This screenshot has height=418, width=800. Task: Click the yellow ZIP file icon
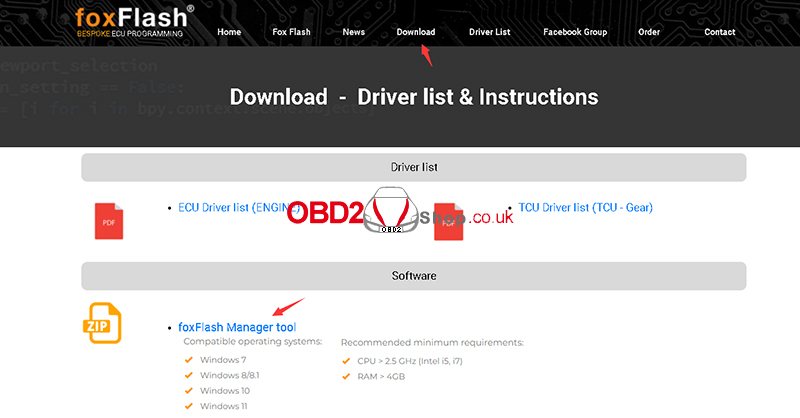pyautogui.click(x=101, y=322)
